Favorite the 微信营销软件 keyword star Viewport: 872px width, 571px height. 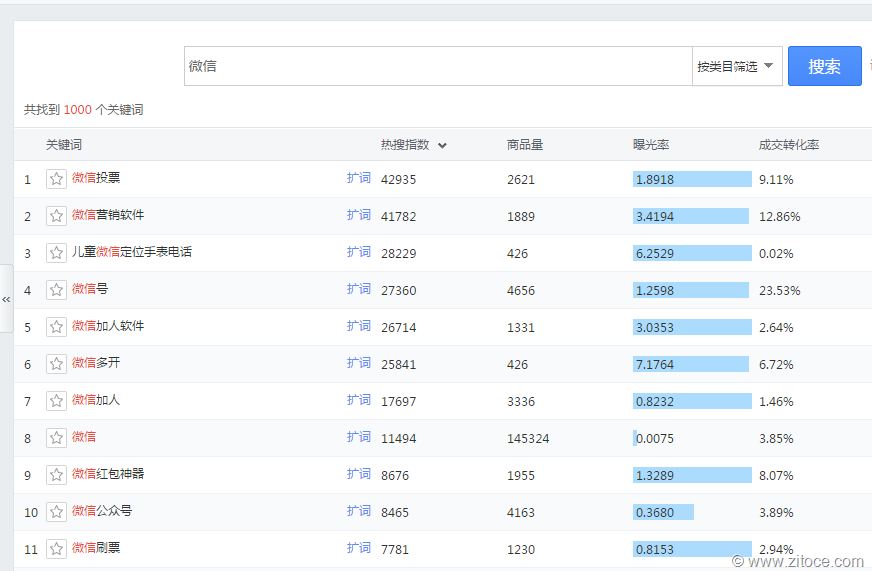tap(57, 216)
